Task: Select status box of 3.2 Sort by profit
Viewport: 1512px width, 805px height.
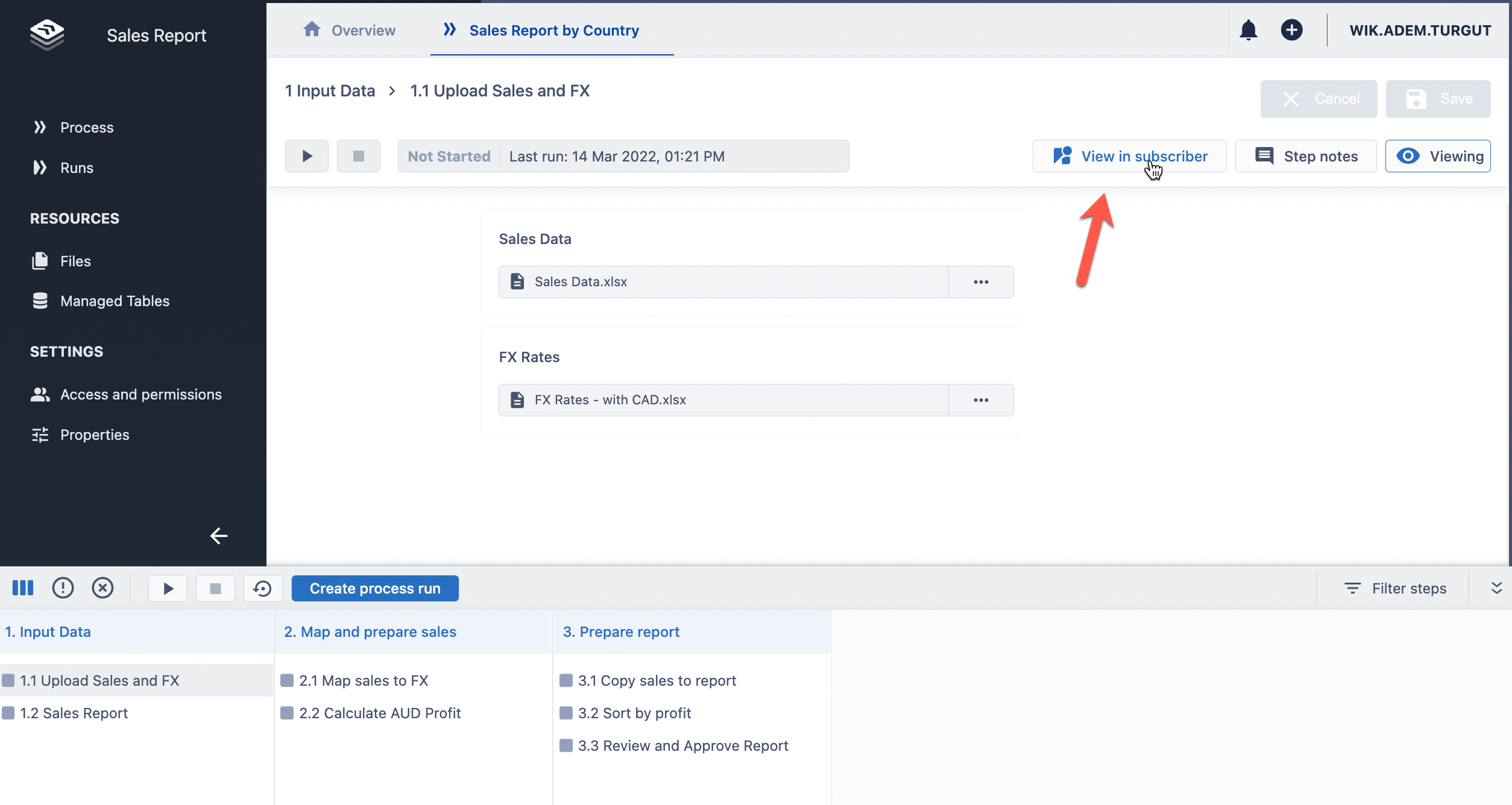Action: point(566,713)
